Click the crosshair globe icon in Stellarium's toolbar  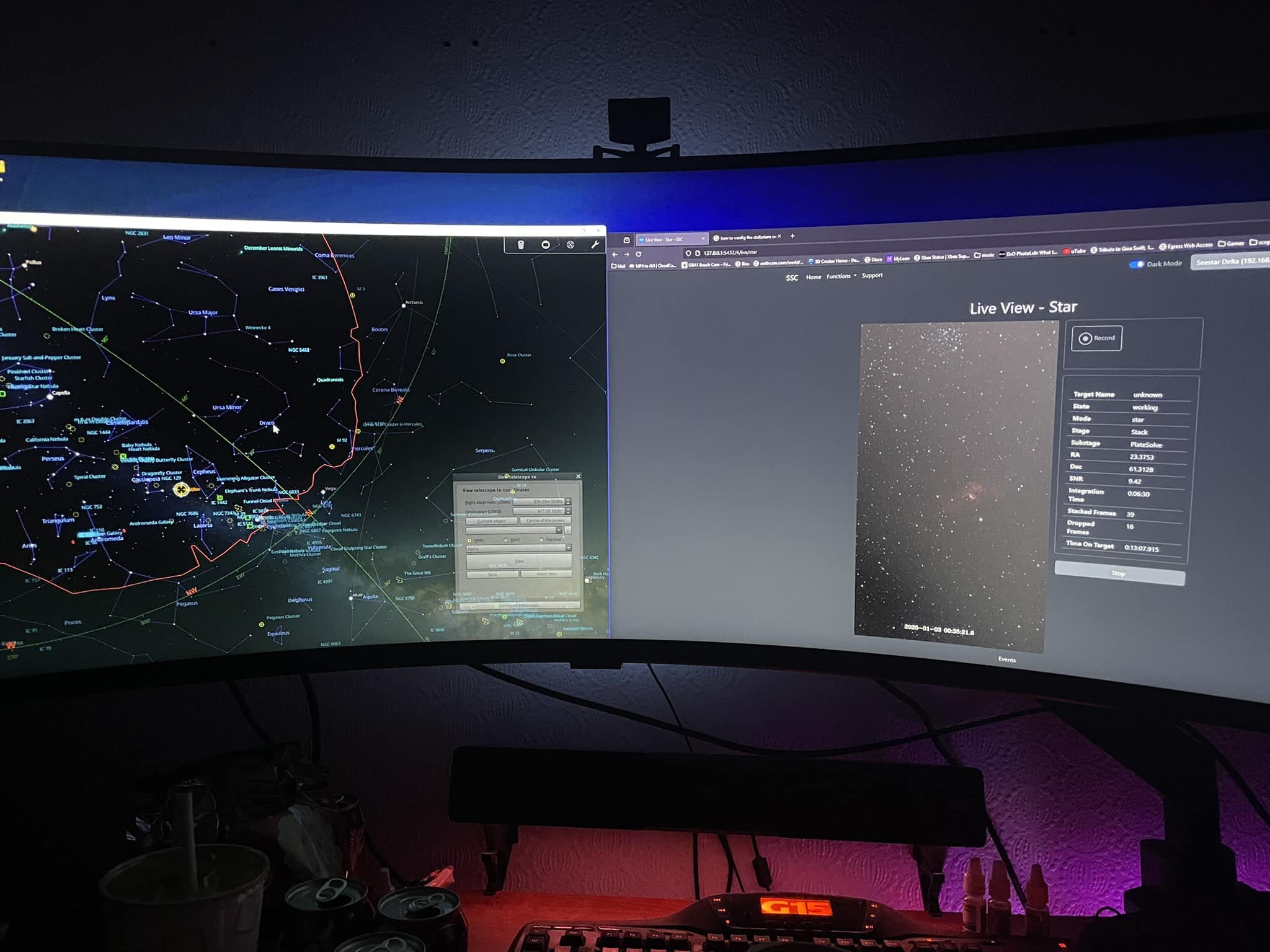coord(571,245)
